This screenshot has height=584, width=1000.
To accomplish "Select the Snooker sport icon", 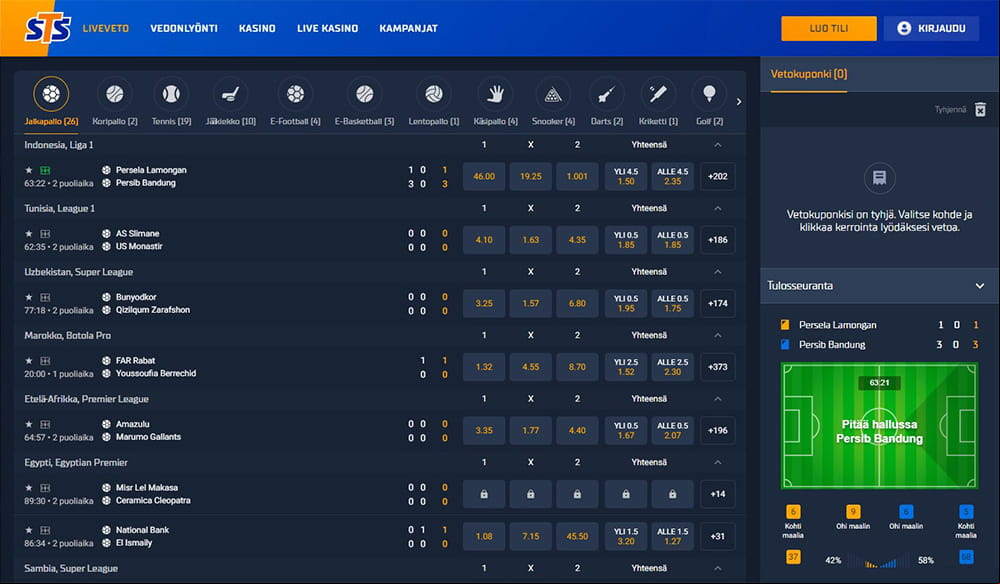I will 553,94.
